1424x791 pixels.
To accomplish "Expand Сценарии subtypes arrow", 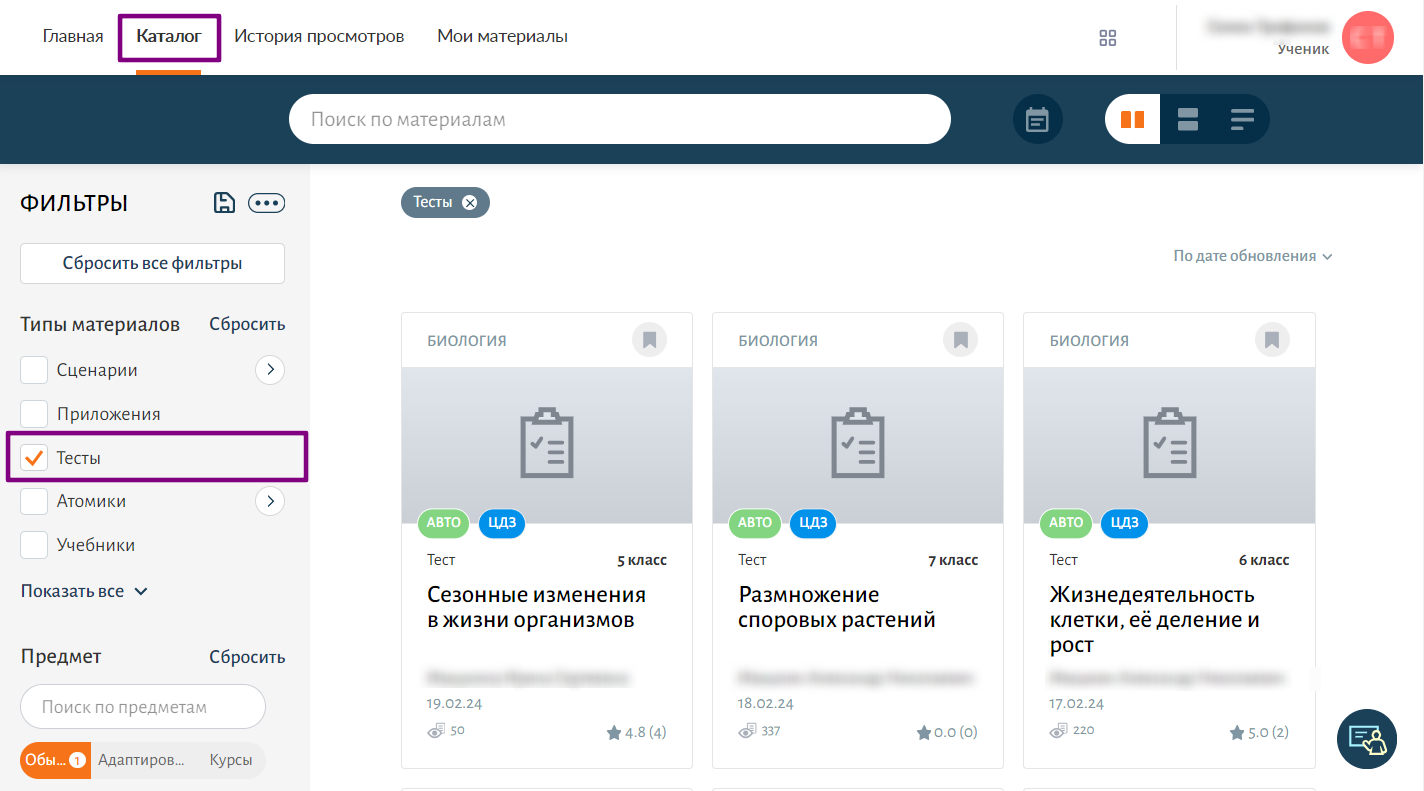I will pos(270,370).
